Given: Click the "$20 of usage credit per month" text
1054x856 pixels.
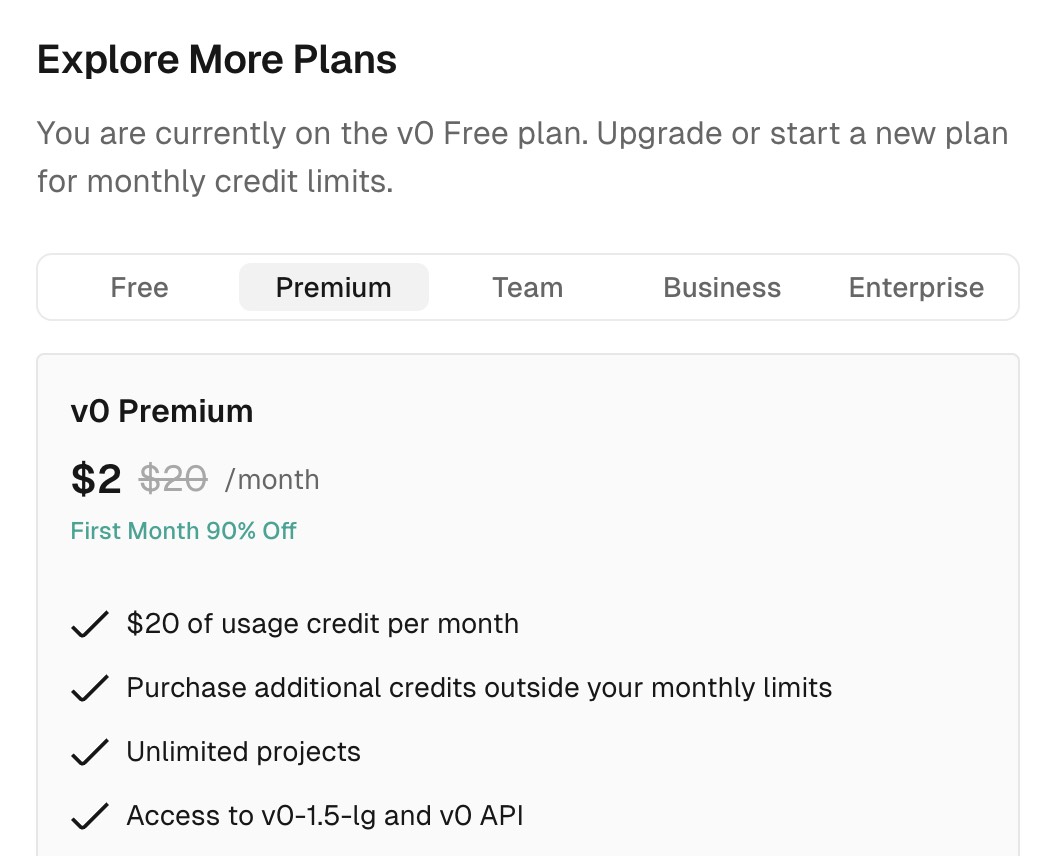Looking at the screenshot, I should point(322,624).
